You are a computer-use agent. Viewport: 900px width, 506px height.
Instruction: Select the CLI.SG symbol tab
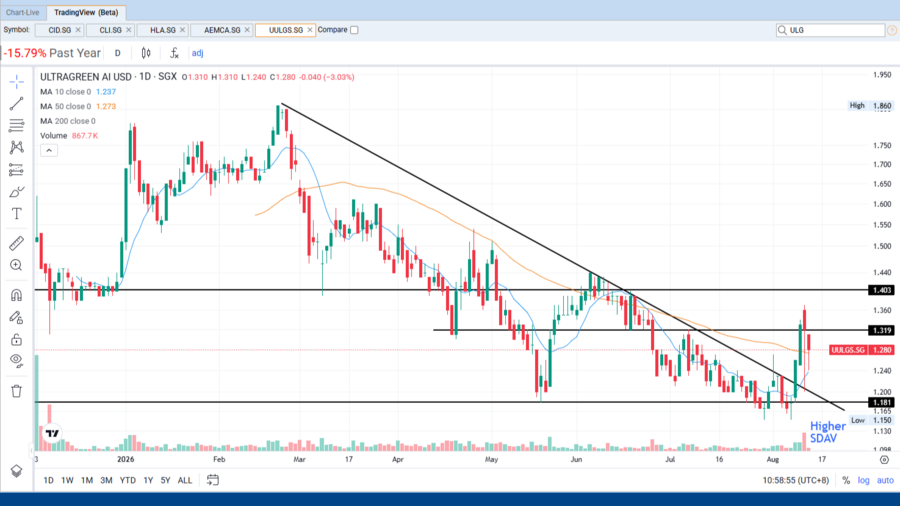click(110, 30)
